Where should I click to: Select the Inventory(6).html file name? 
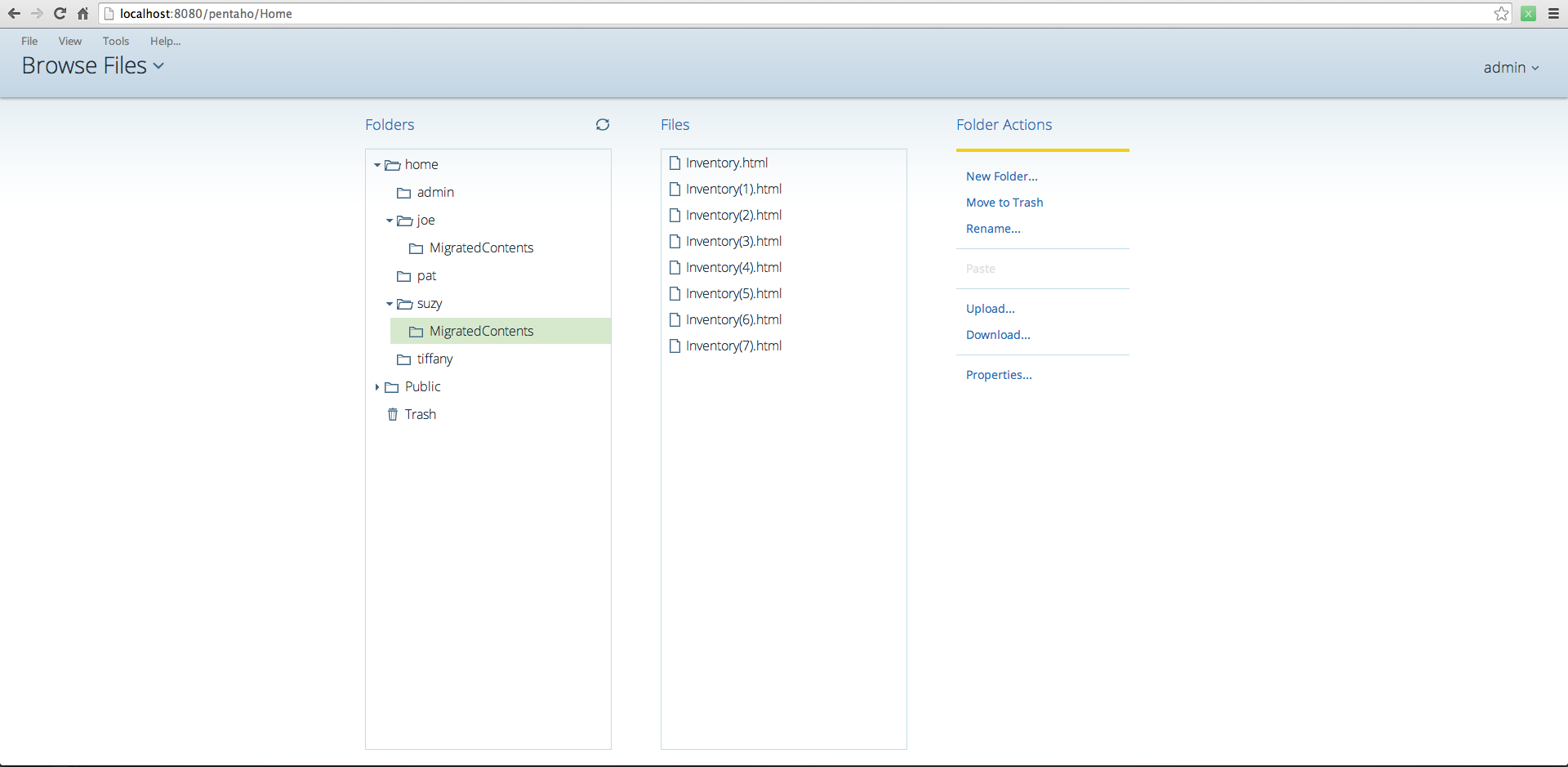(734, 319)
